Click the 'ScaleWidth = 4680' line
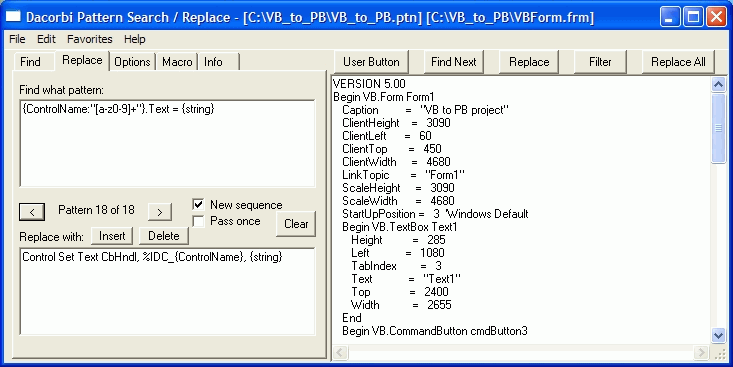 (x=398, y=201)
